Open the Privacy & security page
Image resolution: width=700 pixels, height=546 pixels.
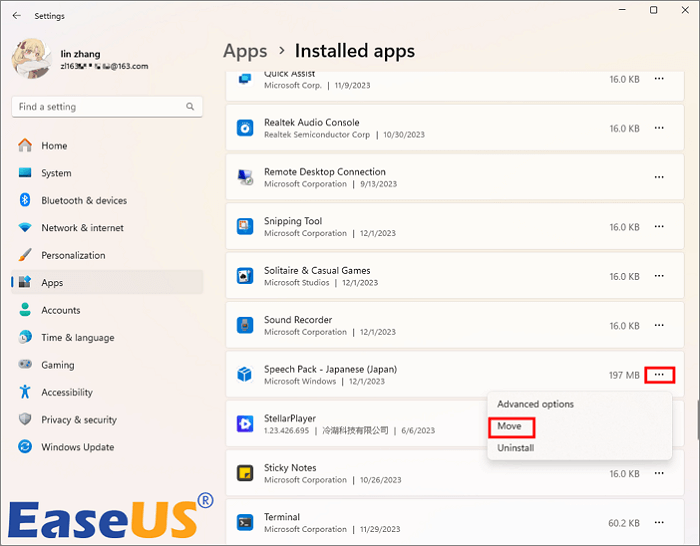point(107,420)
